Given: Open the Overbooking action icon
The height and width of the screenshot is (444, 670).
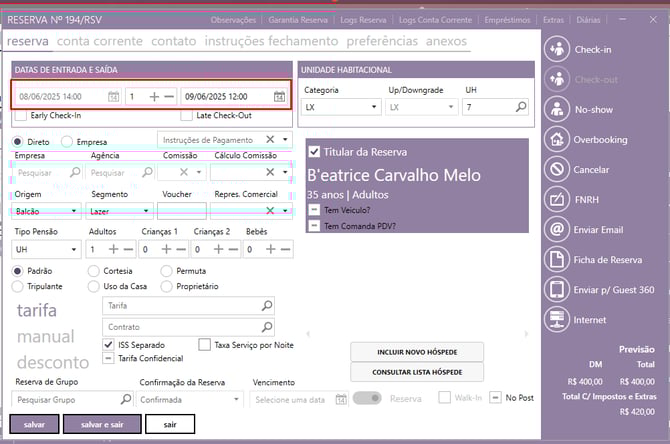Looking at the screenshot, I should tap(557, 139).
